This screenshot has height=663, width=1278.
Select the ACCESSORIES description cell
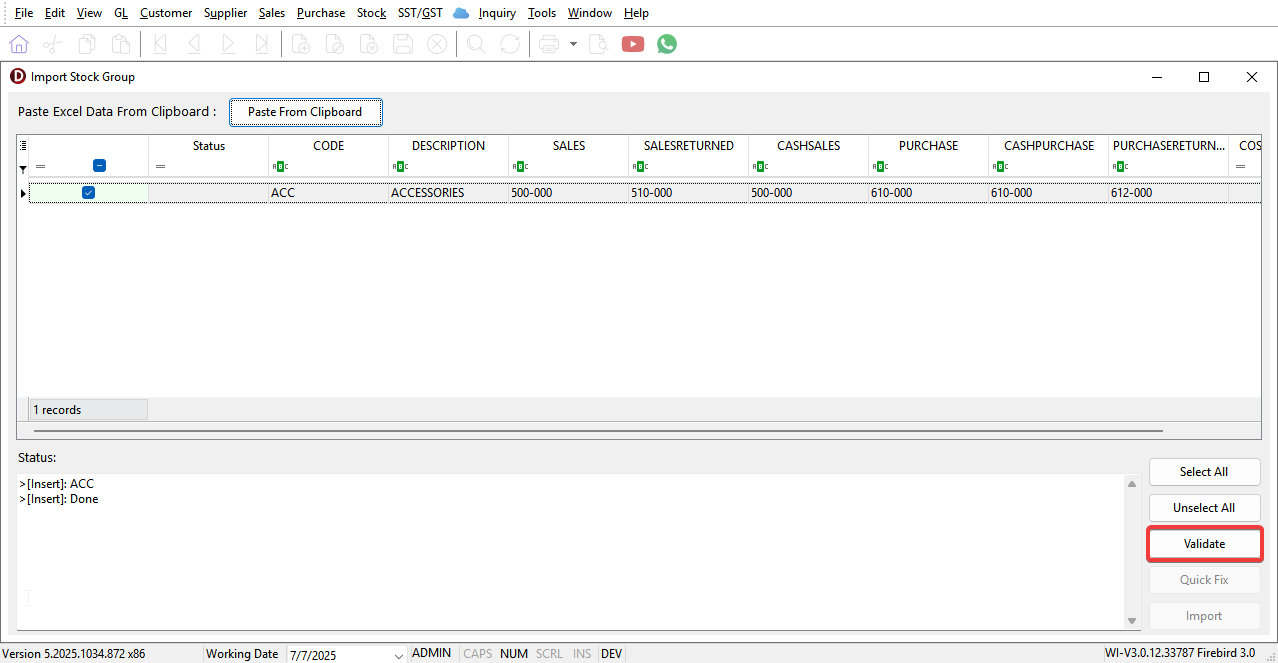[x=448, y=193]
